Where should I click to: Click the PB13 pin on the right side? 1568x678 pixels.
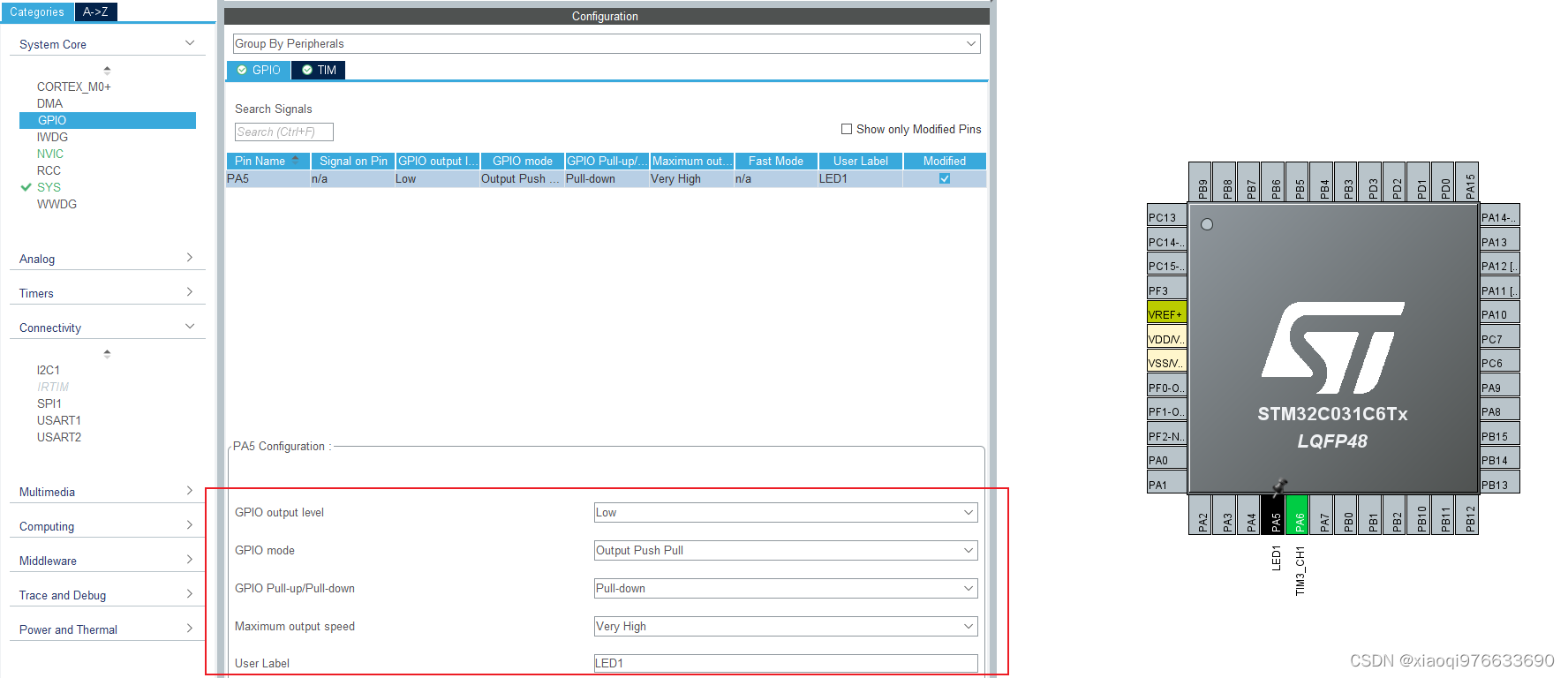[x=1500, y=484]
